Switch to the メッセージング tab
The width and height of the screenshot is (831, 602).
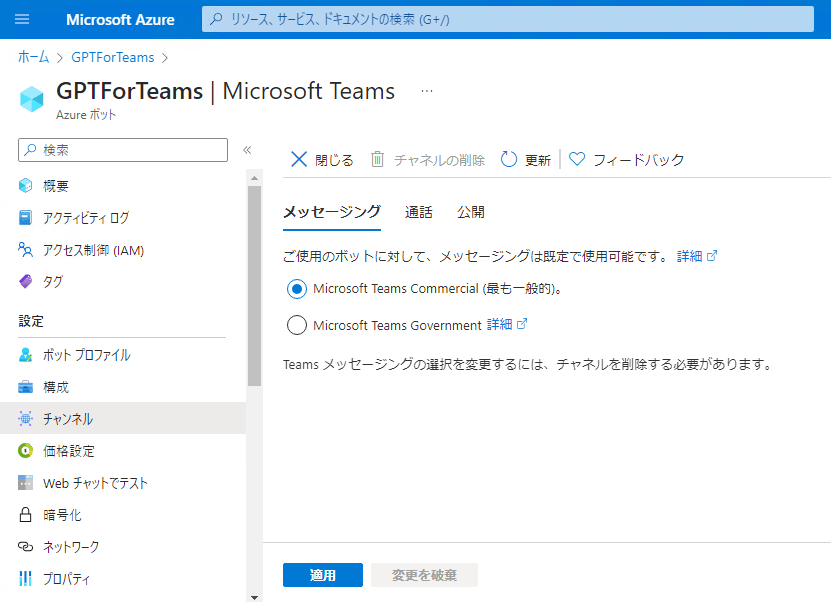point(332,212)
